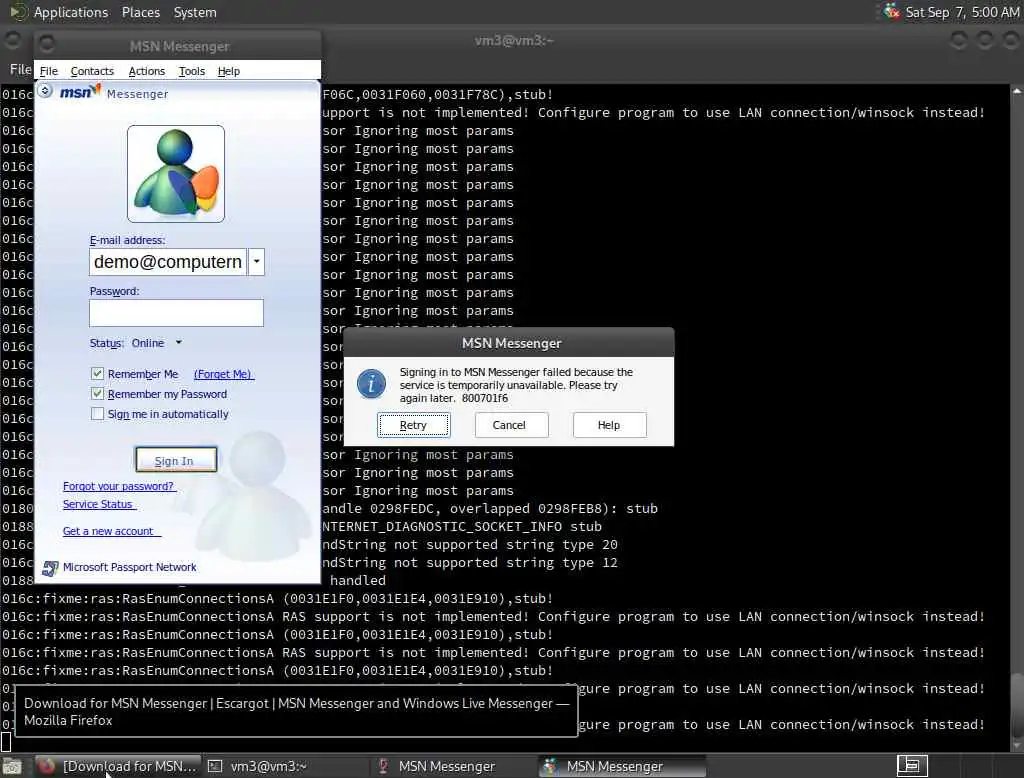
Task: Click the Applications menu logo icon
Action: tap(18, 12)
